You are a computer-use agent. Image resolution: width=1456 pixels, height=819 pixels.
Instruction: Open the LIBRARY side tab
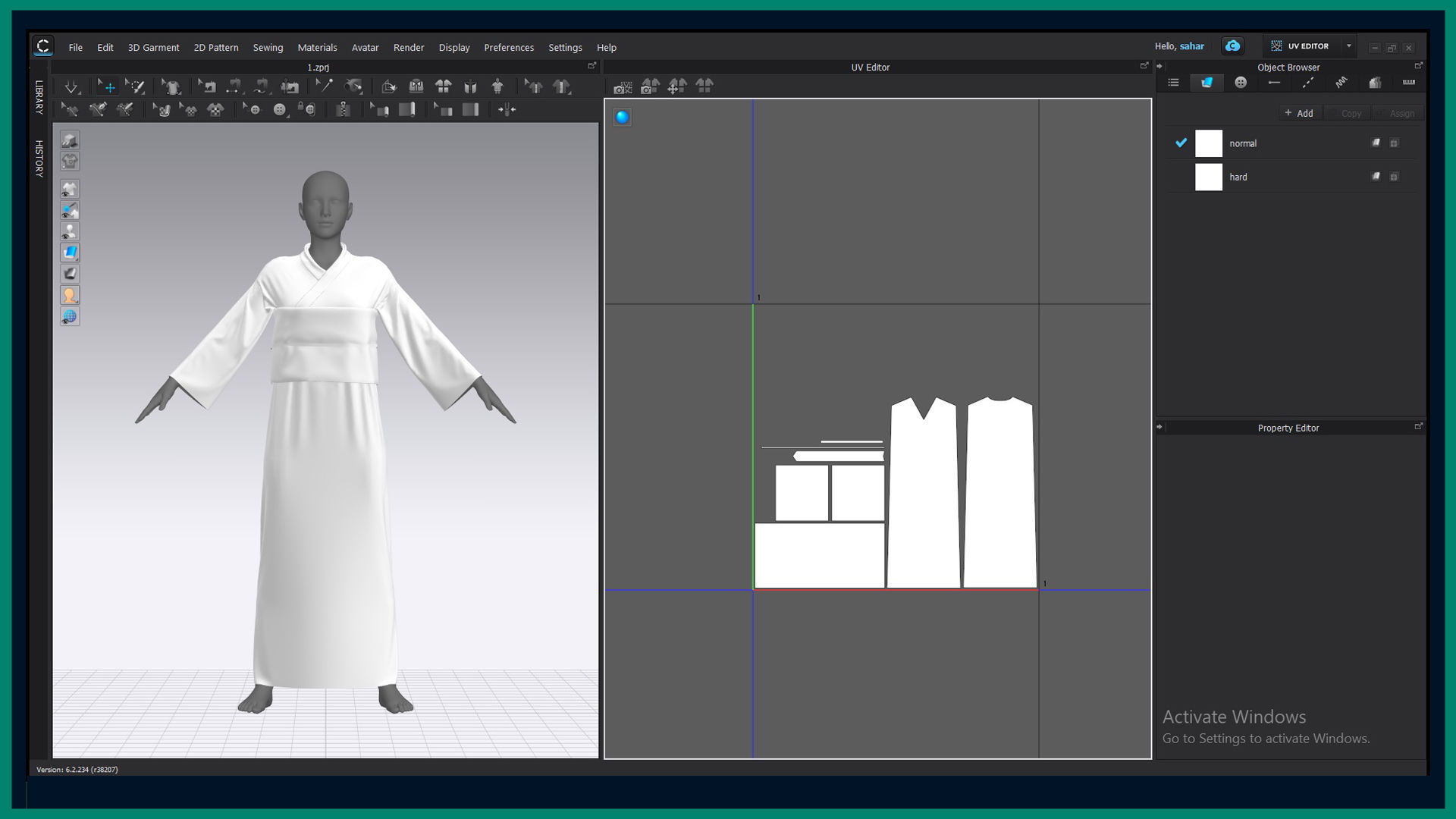[39, 97]
